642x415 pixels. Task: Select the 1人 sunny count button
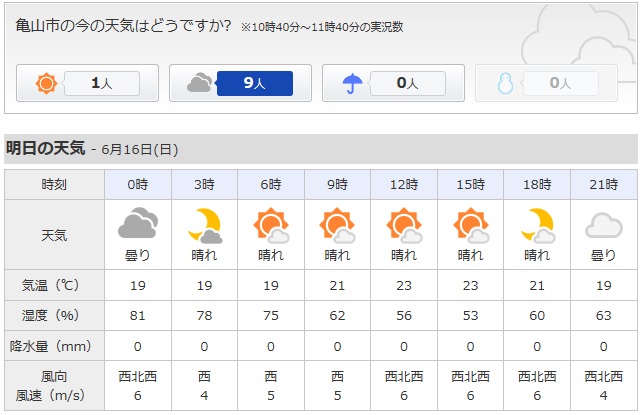tap(102, 83)
